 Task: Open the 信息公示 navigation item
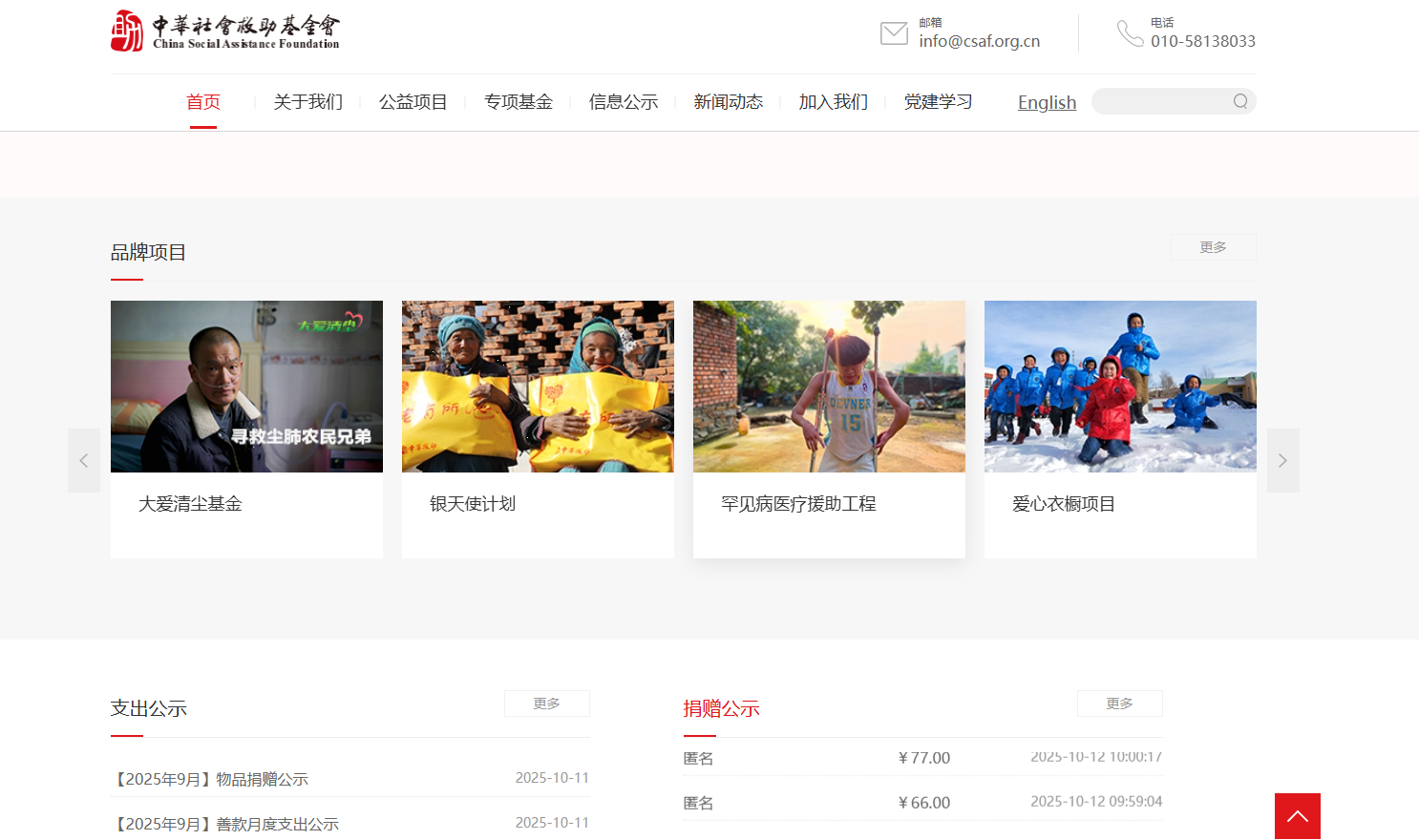point(623,102)
